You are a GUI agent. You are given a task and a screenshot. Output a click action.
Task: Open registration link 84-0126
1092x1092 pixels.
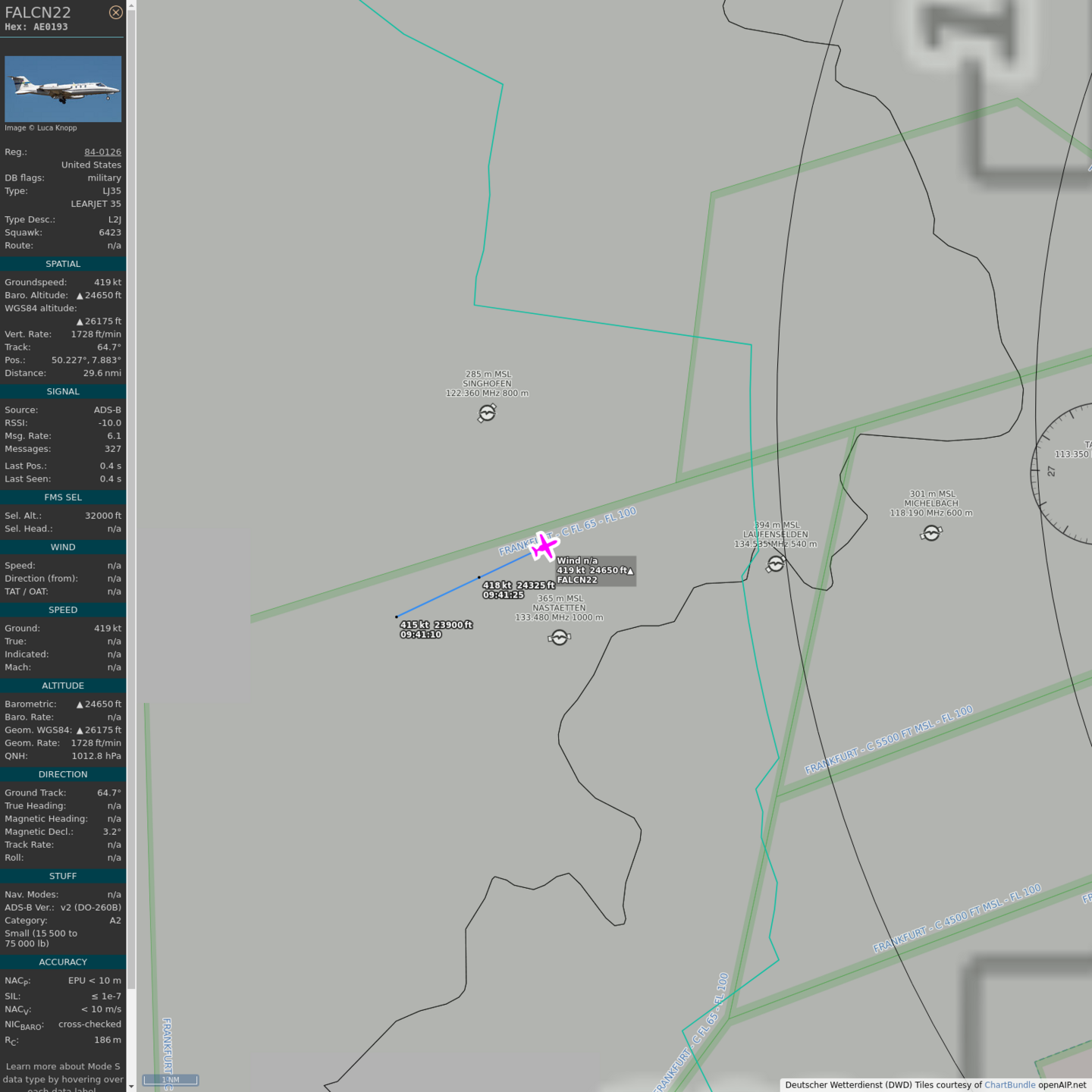tap(102, 152)
